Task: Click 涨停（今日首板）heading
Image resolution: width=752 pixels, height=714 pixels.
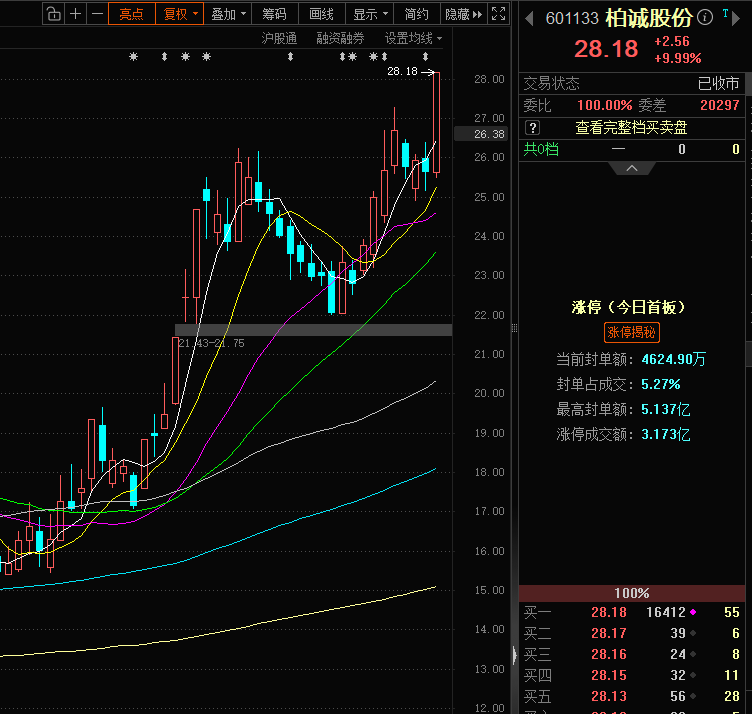Action: click(628, 307)
